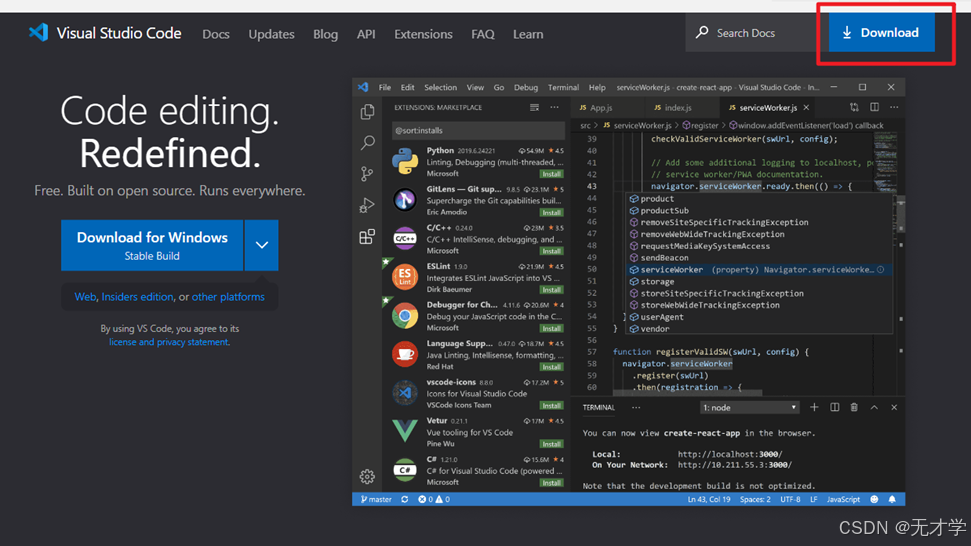Screen dimensions: 971x546
Task: Maximize terminal panel with chevron up
Action: (874, 407)
